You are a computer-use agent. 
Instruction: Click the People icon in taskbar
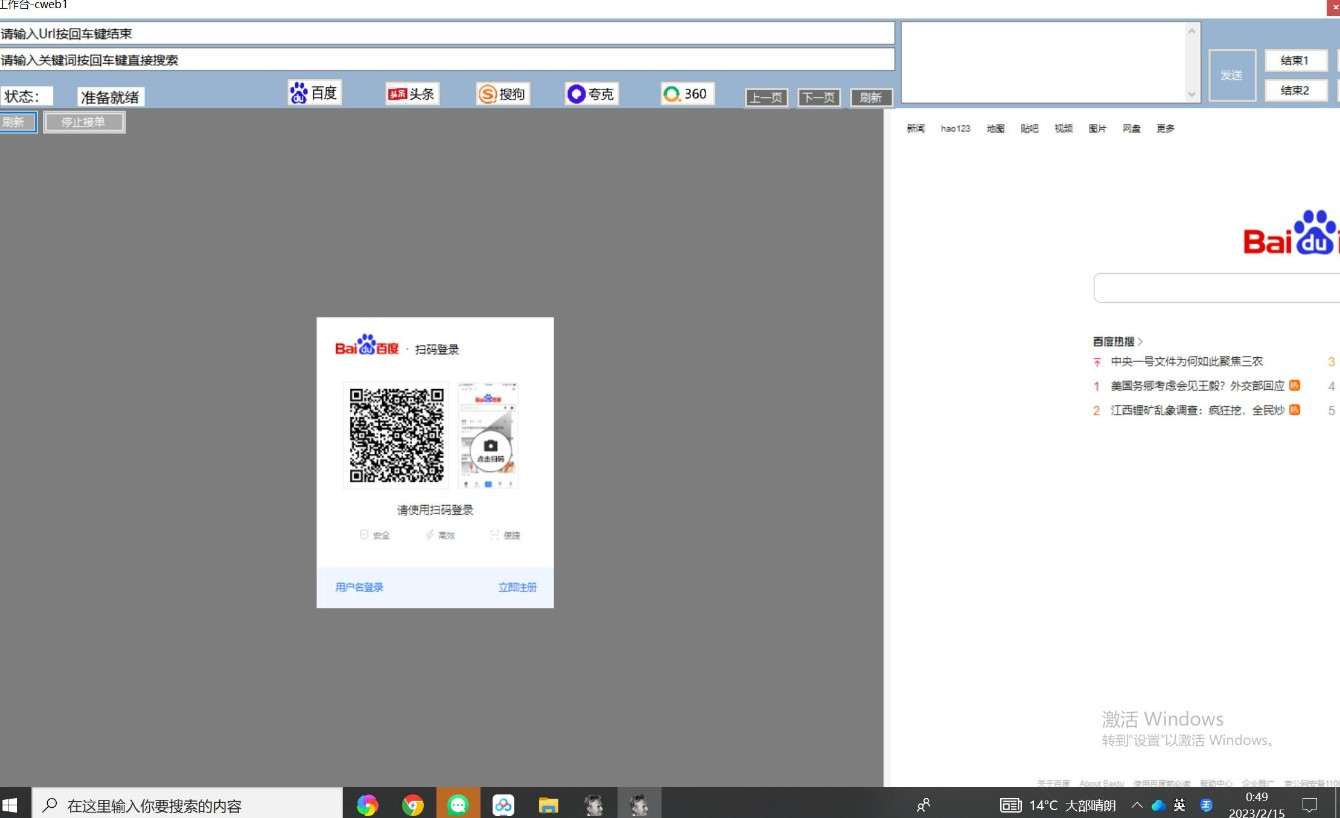(923, 804)
